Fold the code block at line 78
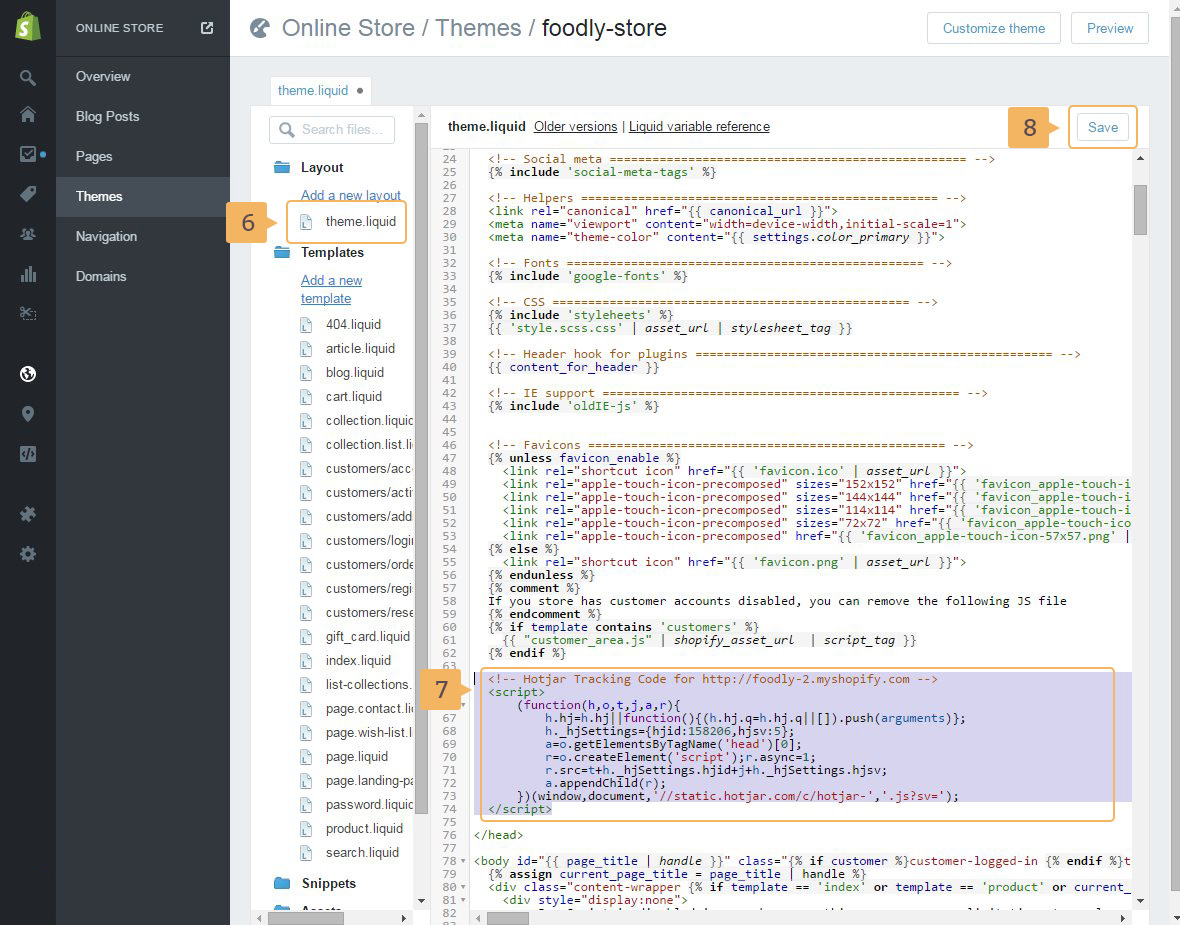Viewport: 1180px width, 925px height. click(463, 861)
